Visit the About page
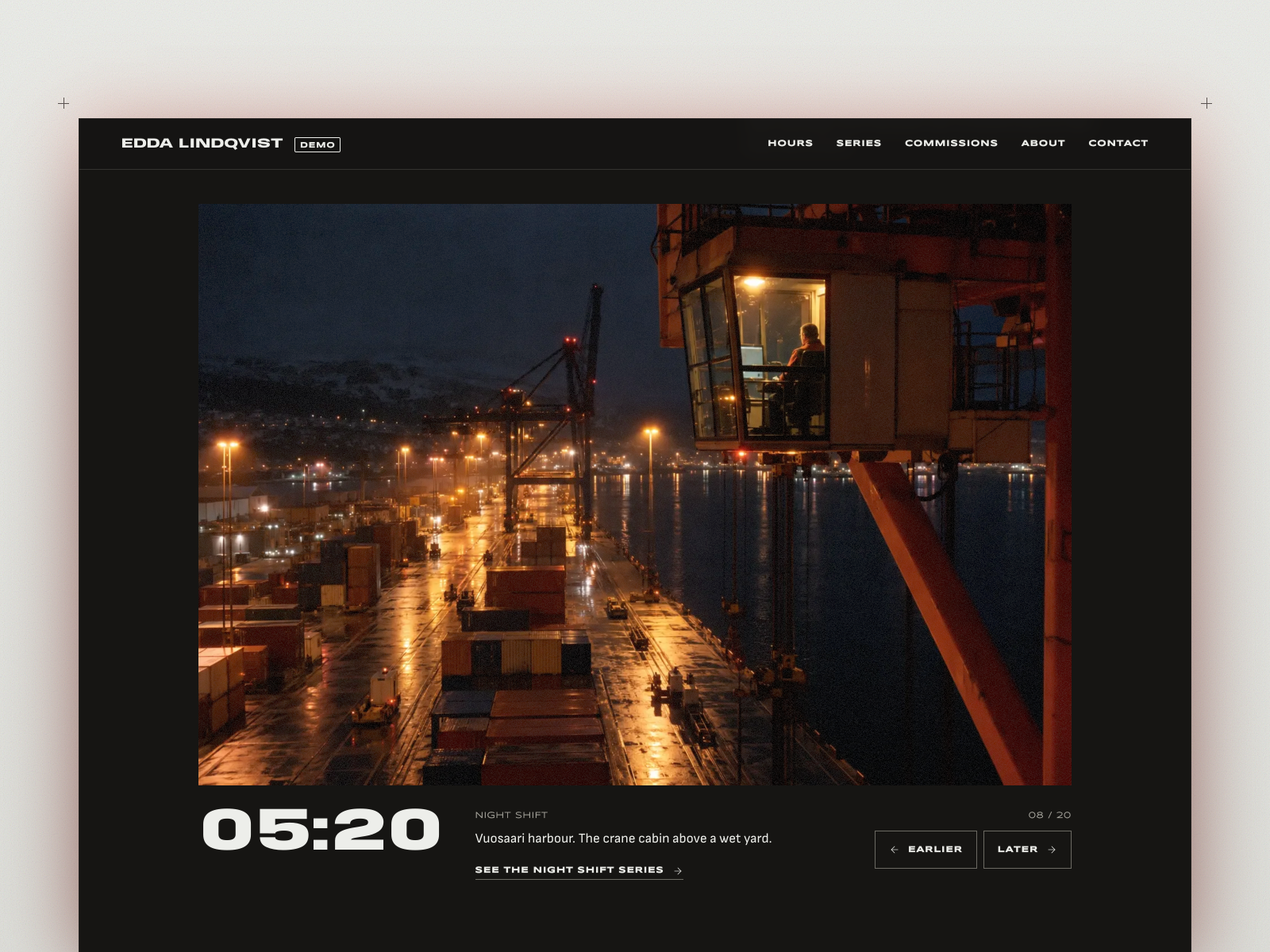This screenshot has width=1270, height=952. point(1043,143)
